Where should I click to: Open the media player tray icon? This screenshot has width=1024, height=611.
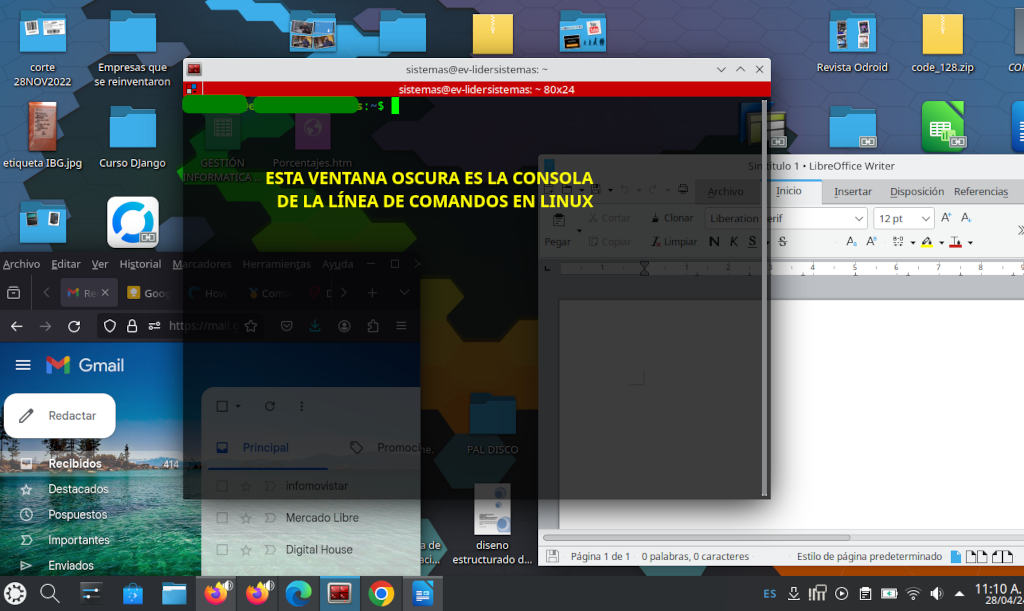tap(842, 593)
